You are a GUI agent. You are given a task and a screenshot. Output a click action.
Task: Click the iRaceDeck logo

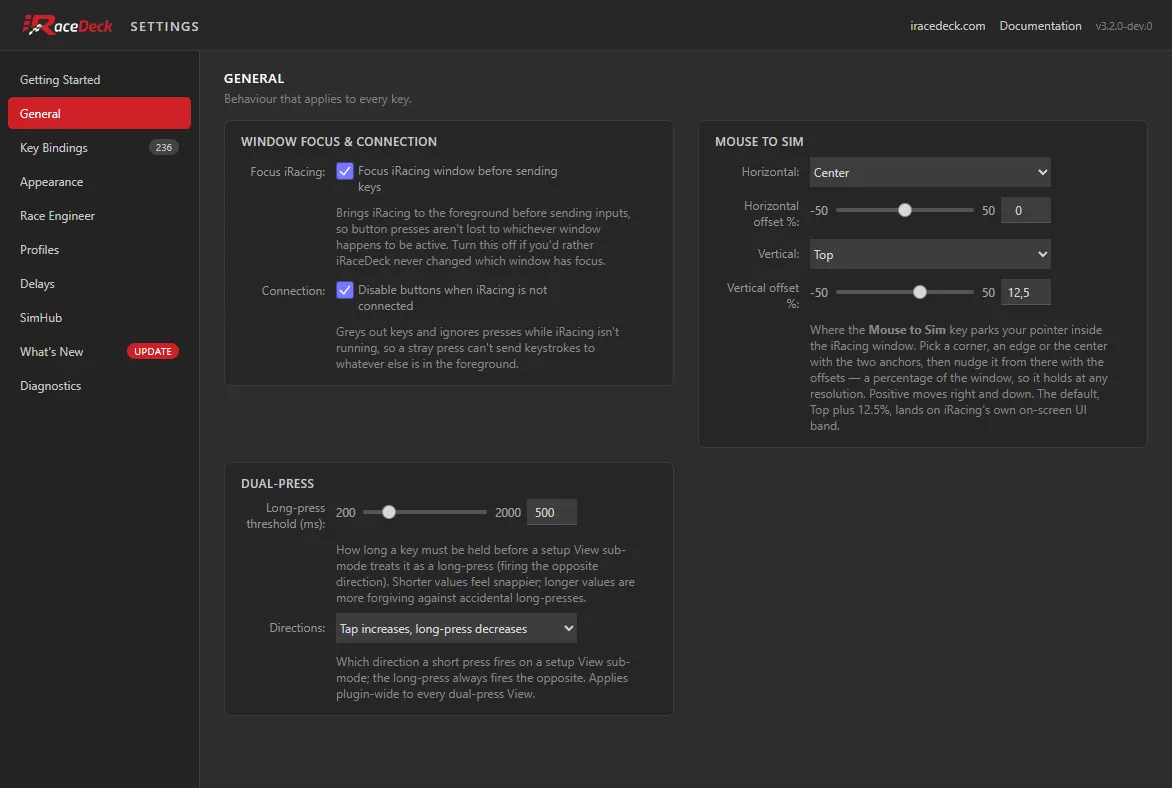tap(67, 25)
